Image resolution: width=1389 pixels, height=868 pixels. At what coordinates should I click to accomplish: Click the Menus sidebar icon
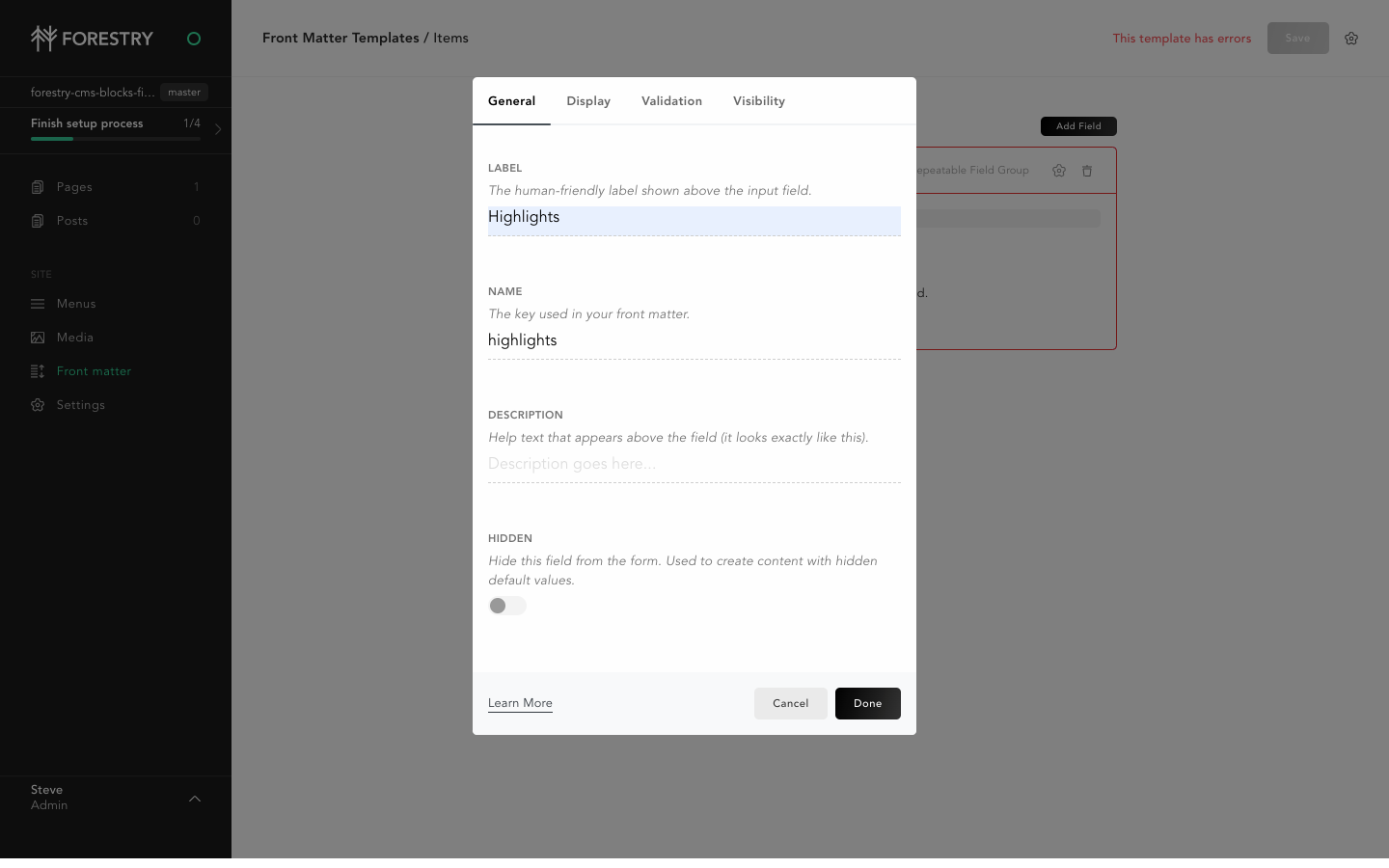38,304
